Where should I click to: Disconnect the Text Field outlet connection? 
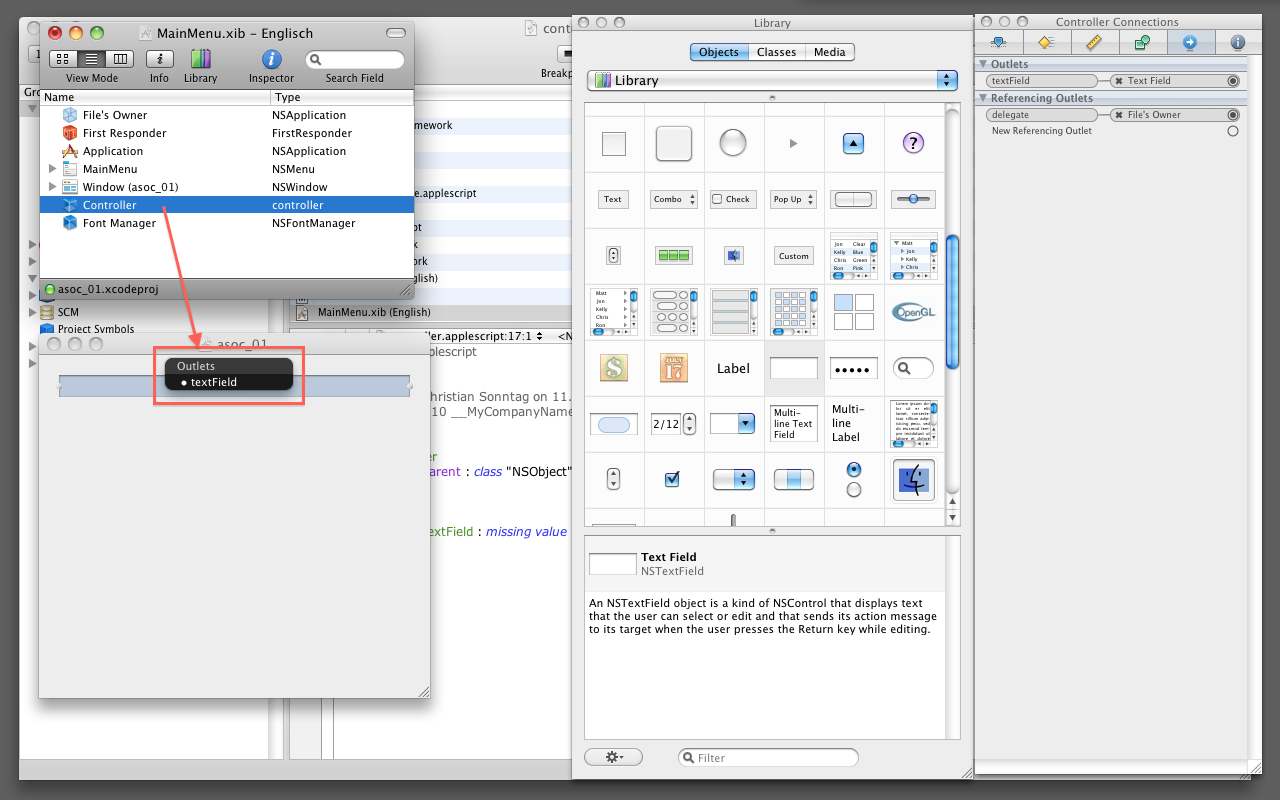(1119, 81)
